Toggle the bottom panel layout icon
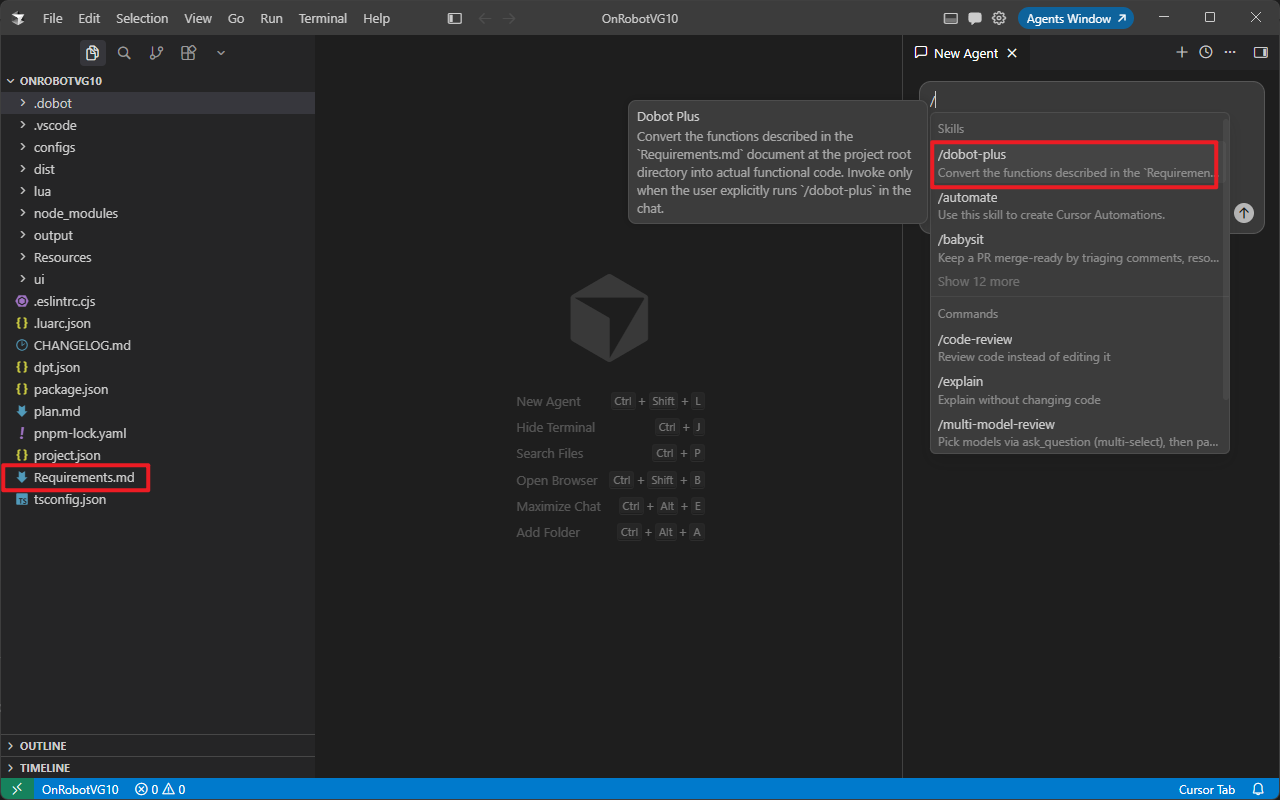 point(950,18)
